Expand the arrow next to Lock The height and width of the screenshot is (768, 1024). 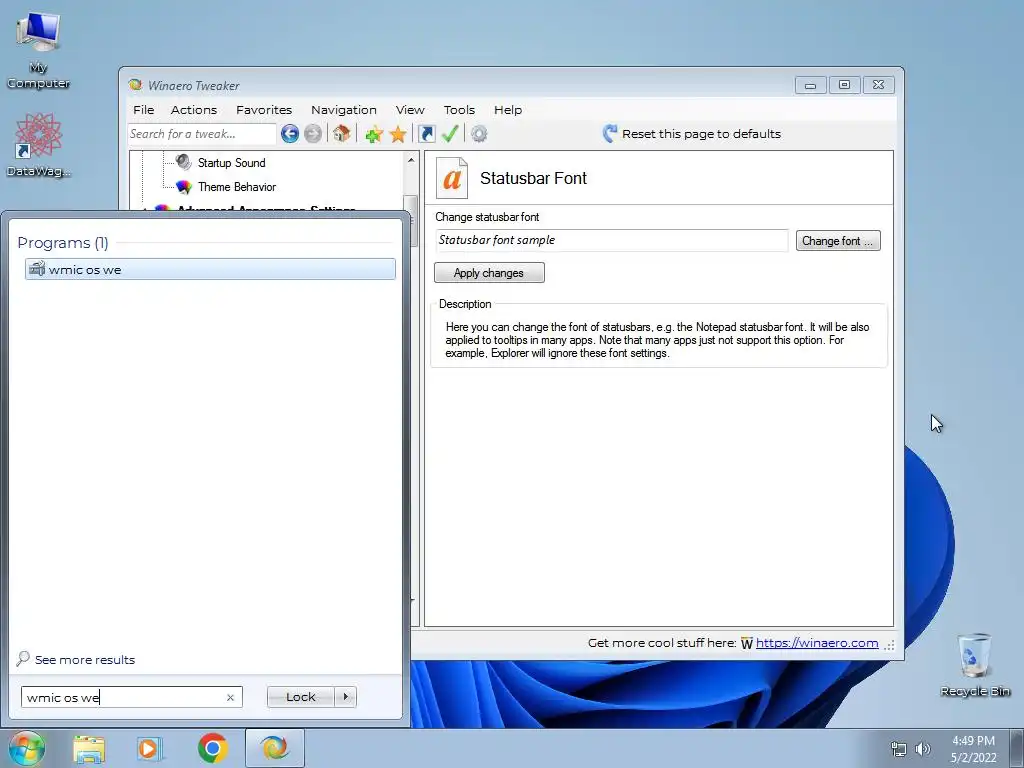tap(345, 697)
